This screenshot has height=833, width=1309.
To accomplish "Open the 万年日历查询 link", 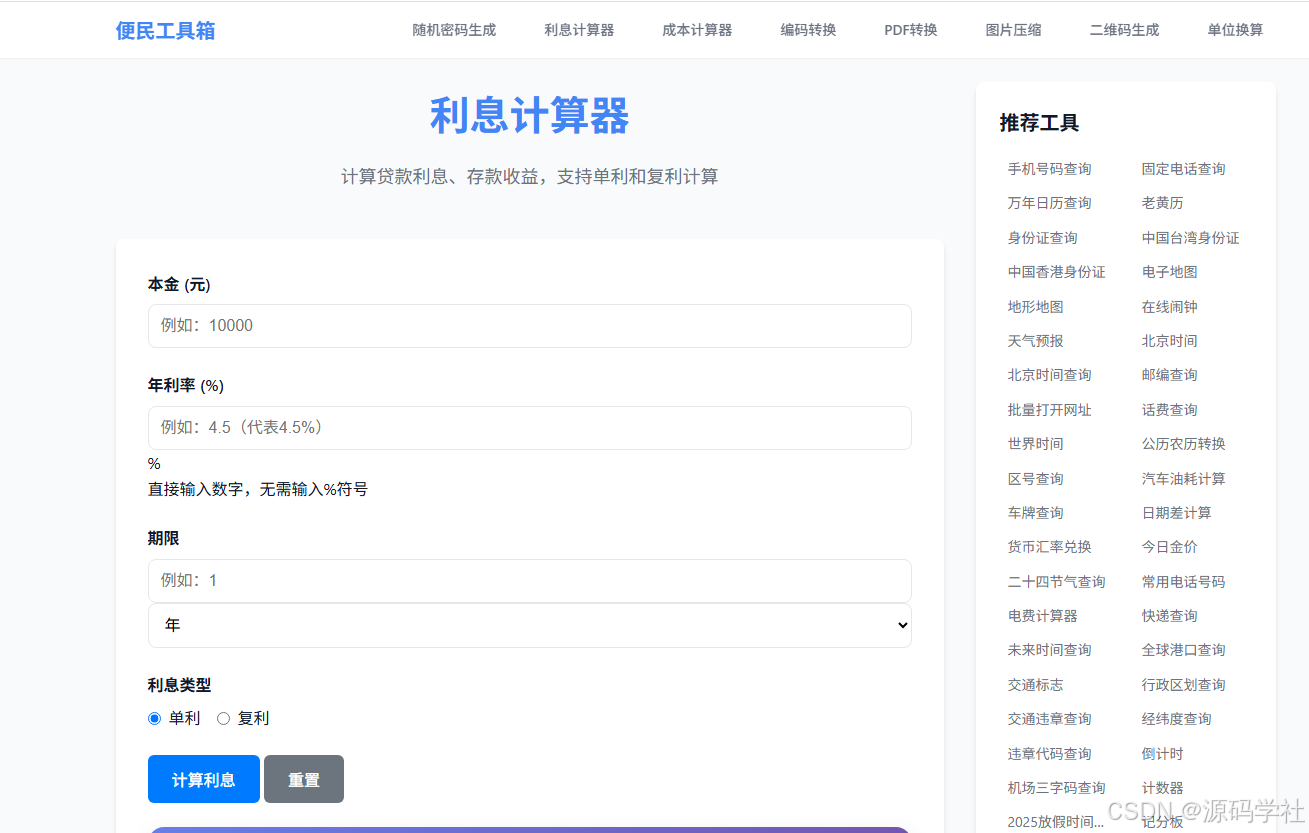I will [1050, 202].
